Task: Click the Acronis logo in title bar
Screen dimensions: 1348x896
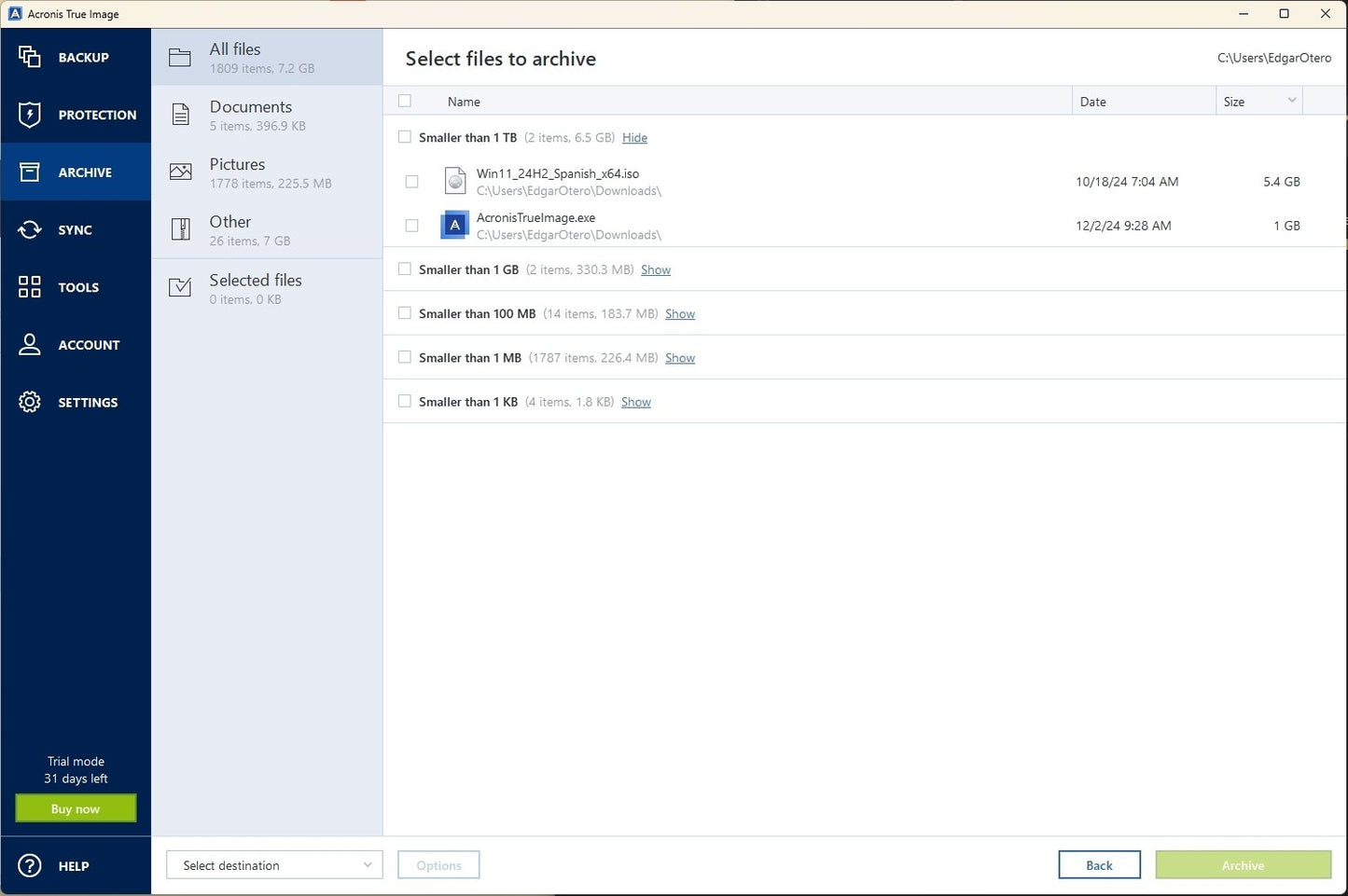Action: pos(15,14)
